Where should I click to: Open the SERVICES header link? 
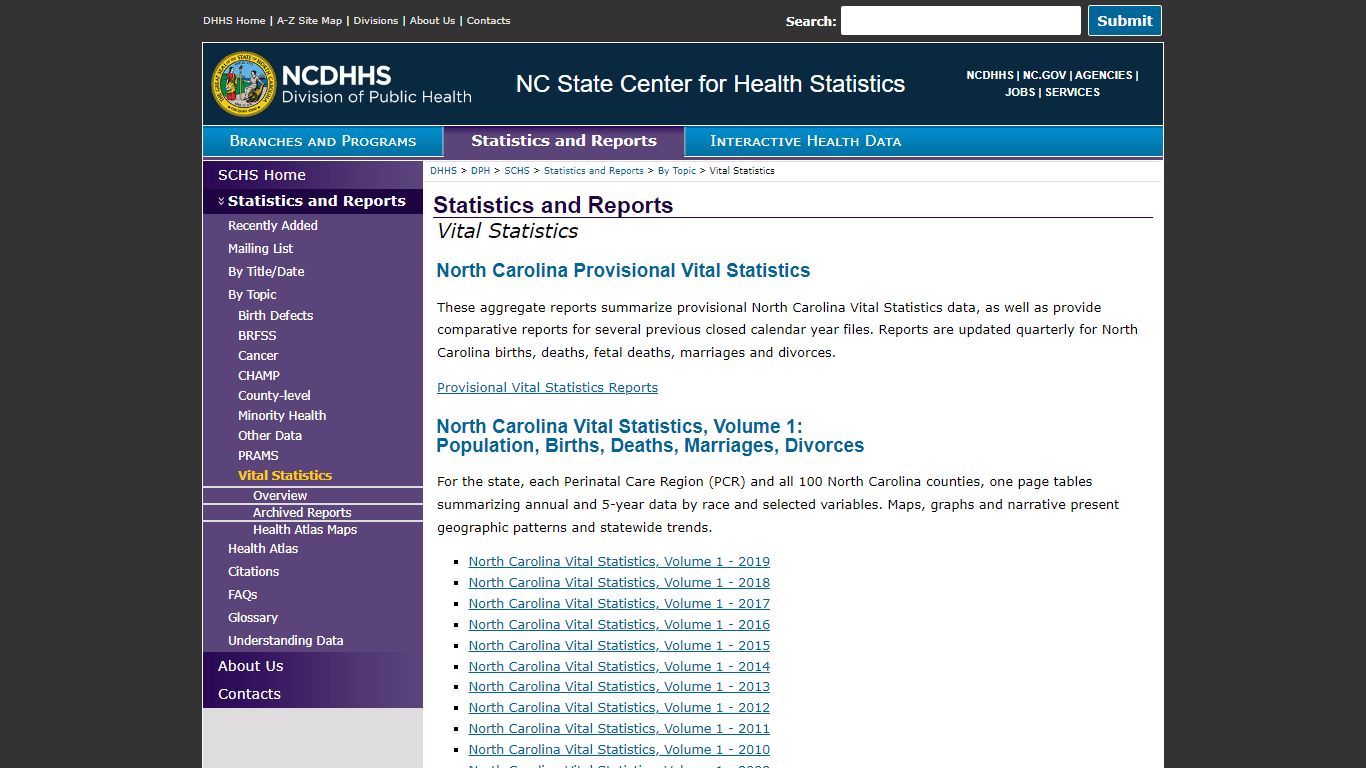[x=1072, y=92]
